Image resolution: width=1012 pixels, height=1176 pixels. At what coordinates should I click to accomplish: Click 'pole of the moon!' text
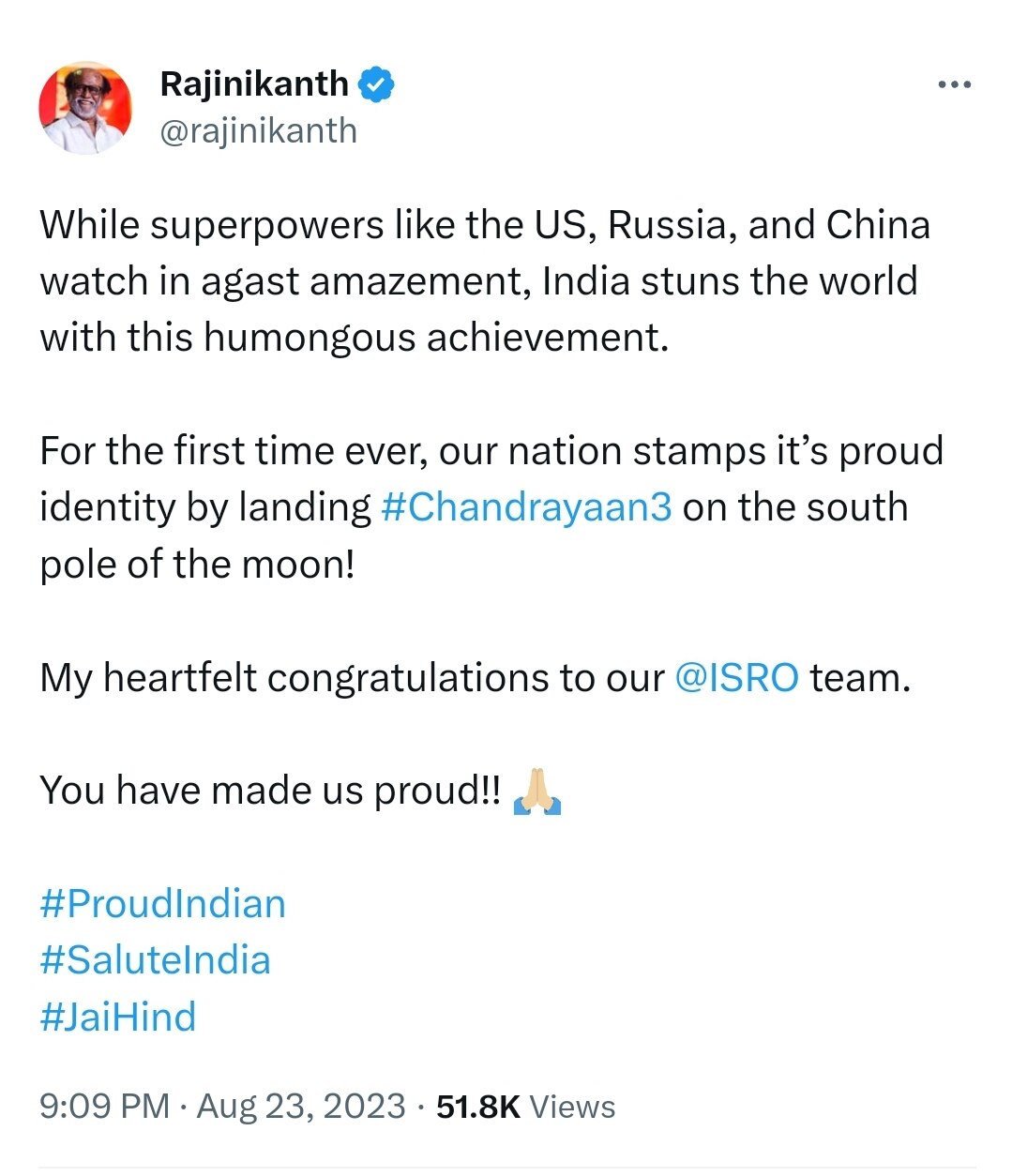(x=197, y=564)
